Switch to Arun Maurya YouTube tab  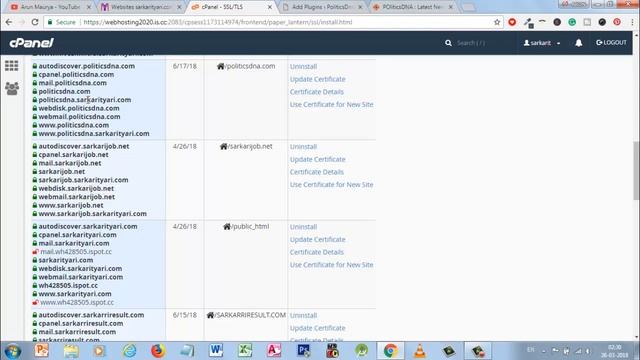pos(51,7)
